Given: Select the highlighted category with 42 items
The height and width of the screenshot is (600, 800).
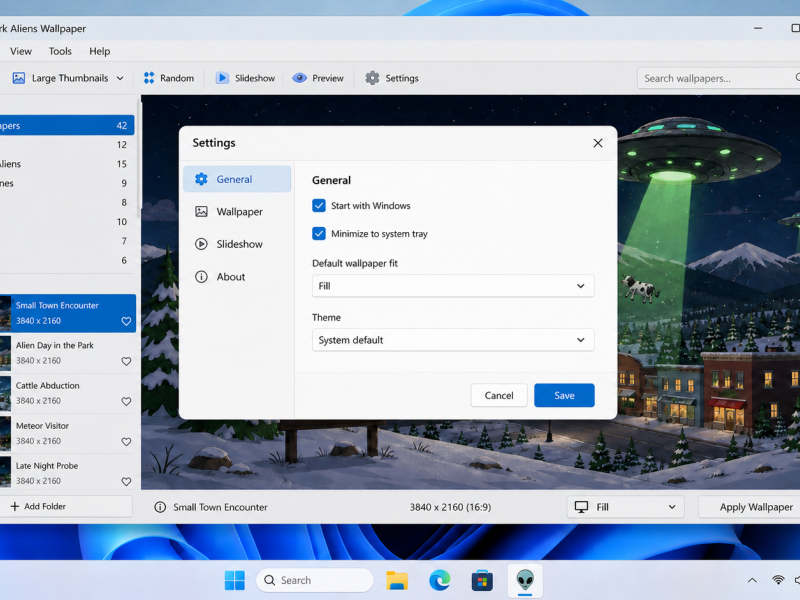Looking at the screenshot, I should point(67,126).
